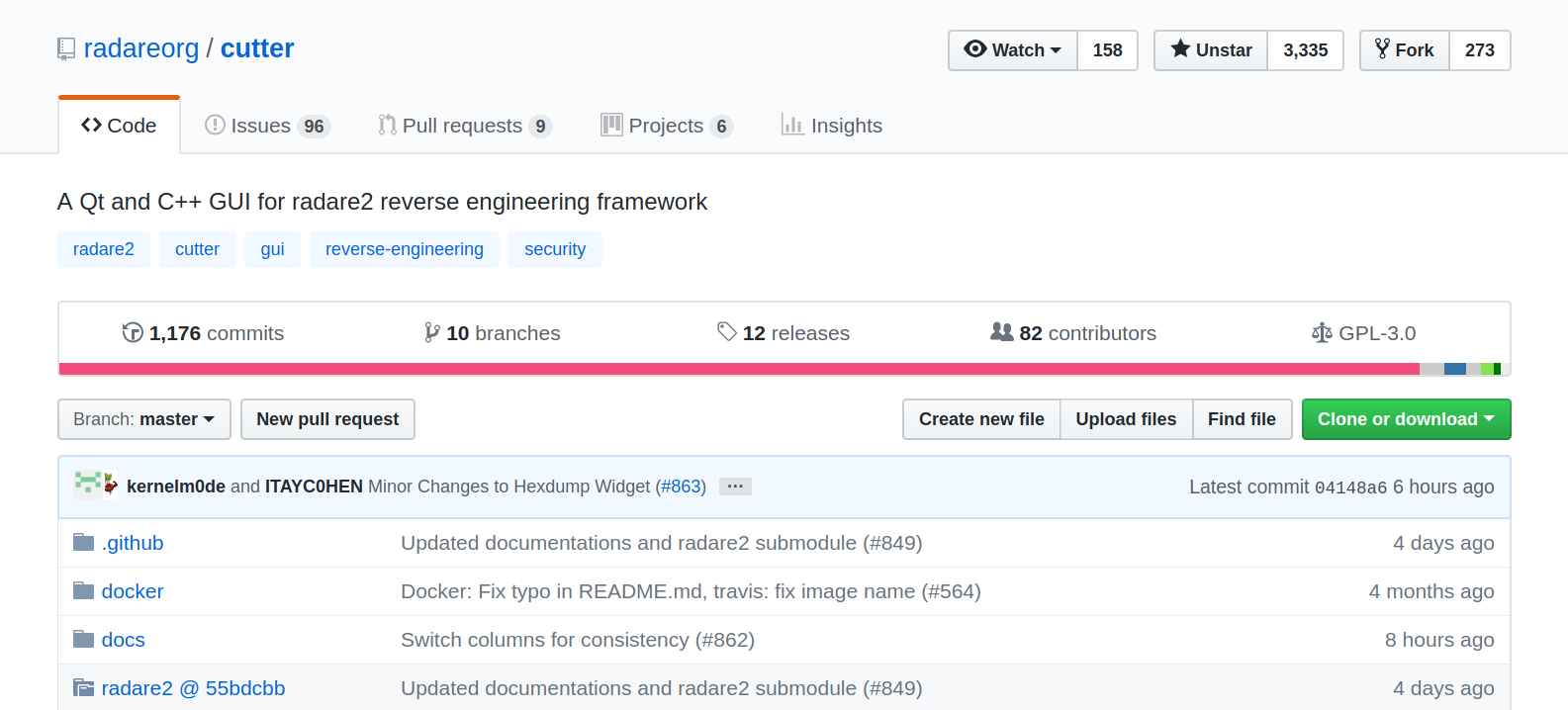Open the radareorg owner link
Screen dimensions: 1568x710
[x=140, y=48]
